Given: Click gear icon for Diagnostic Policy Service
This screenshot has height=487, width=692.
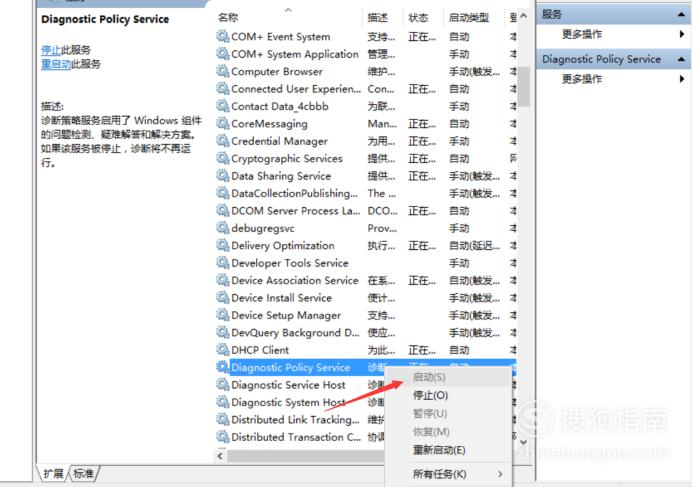Looking at the screenshot, I should pyautogui.click(x=223, y=367).
